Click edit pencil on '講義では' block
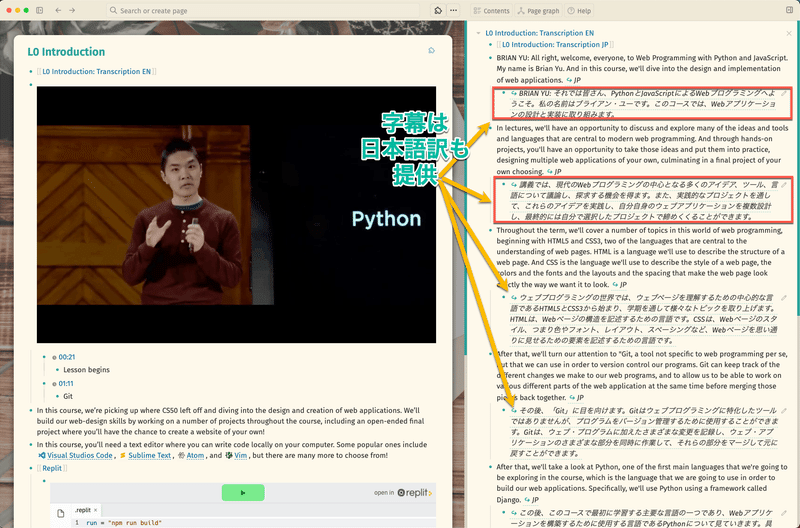Viewport: 800px width, 528px height. pos(784,185)
